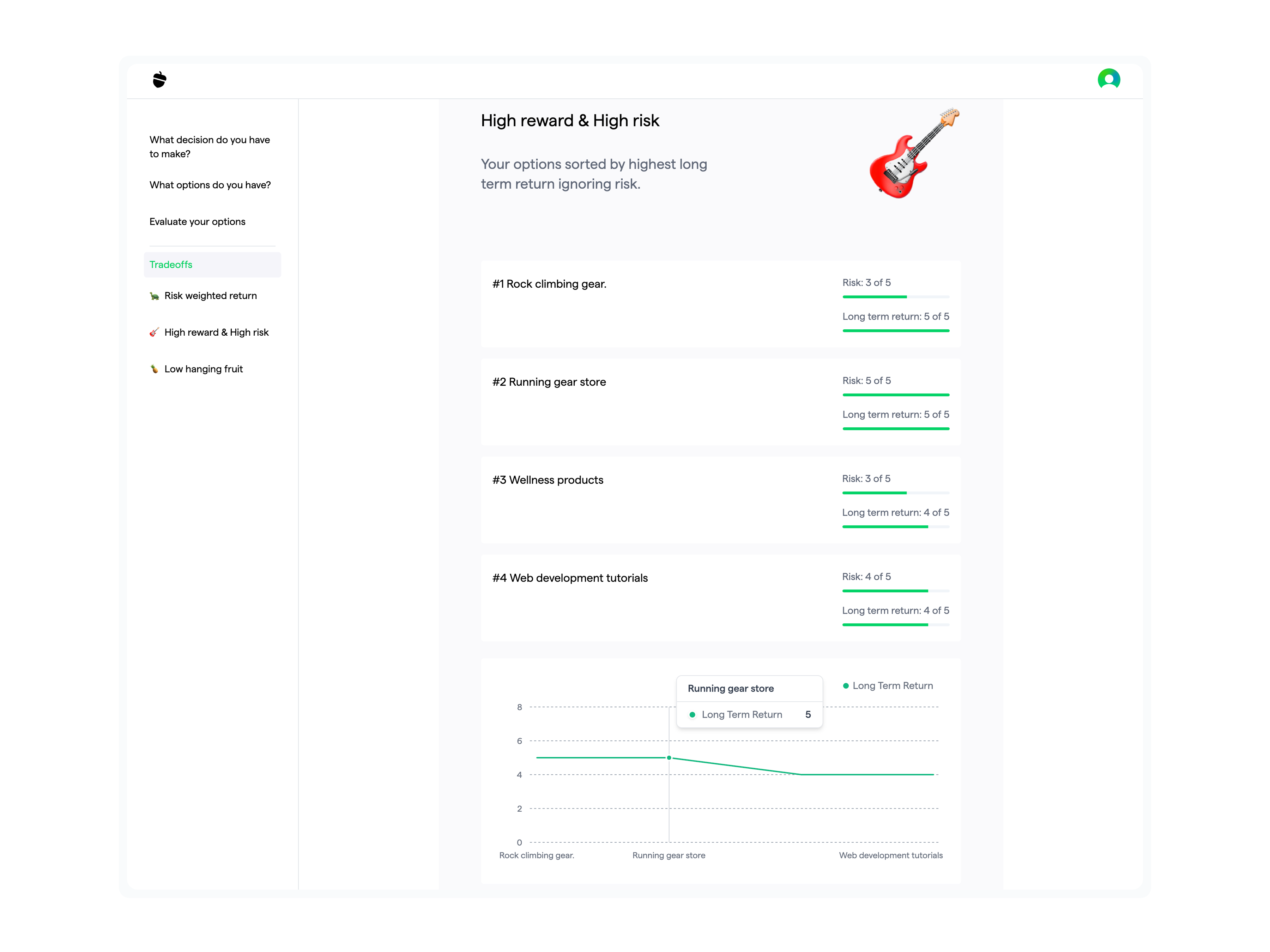
Task: Select the '#1 Rock climbing gear.' card title
Action: 550,284
